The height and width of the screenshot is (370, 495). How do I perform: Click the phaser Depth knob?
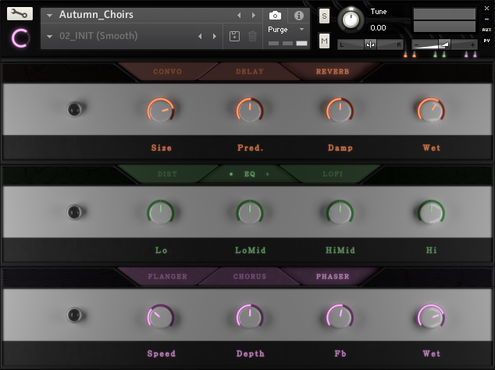click(250, 316)
